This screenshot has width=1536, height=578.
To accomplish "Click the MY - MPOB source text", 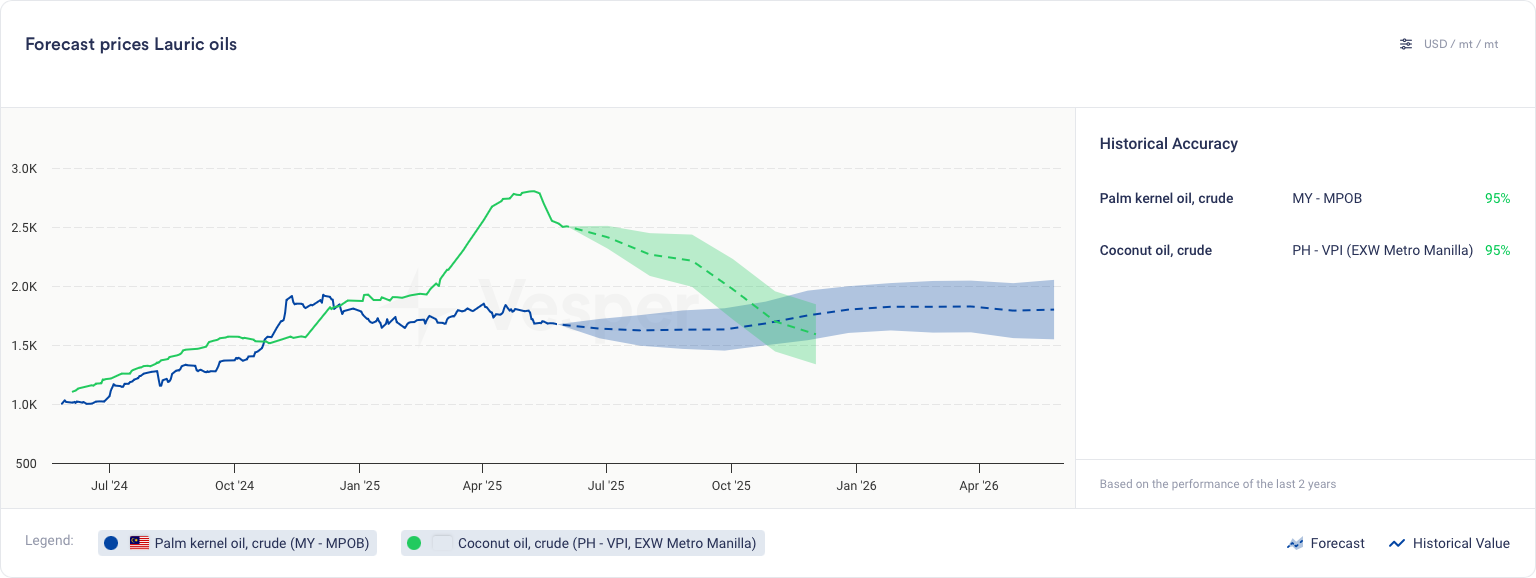I will click(1327, 198).
